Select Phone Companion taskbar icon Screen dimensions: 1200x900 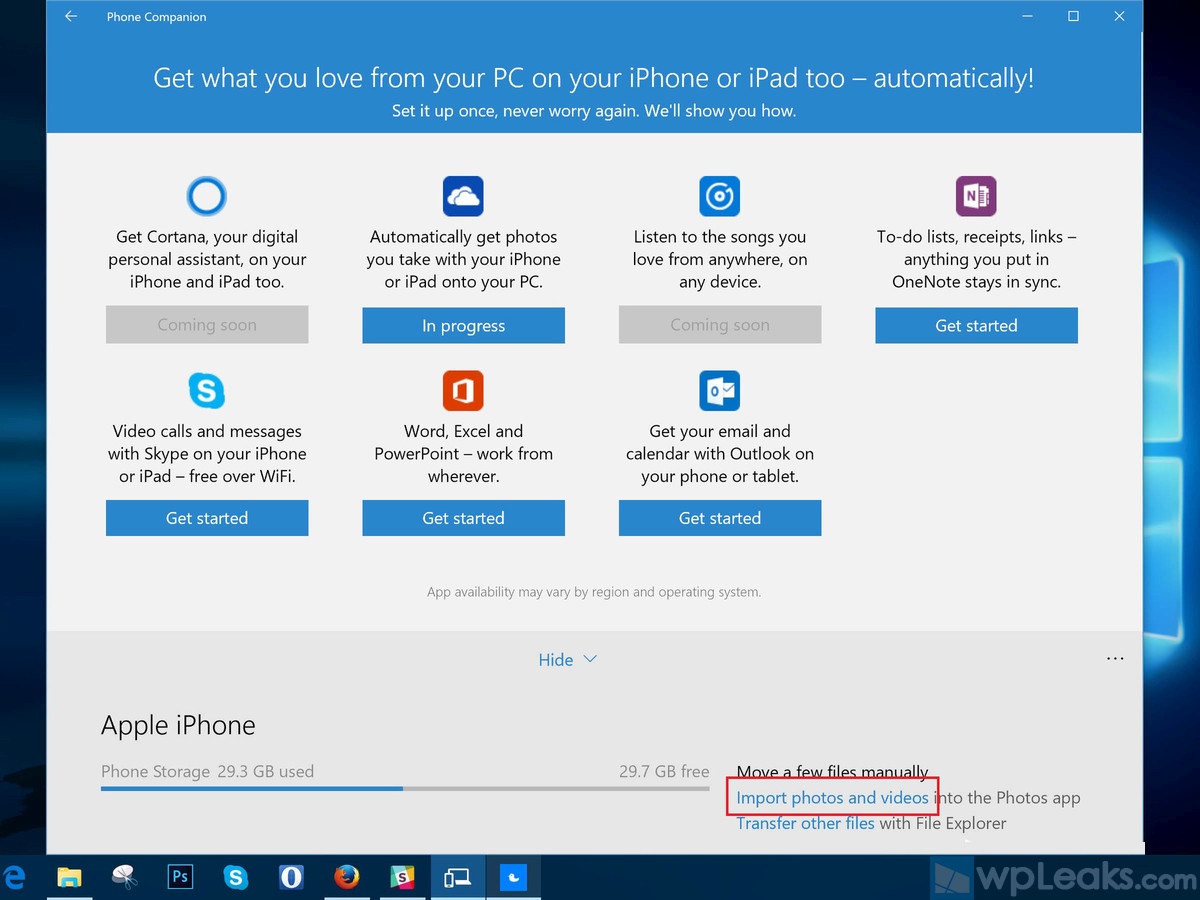pyautogui.click(x=458, y=877)
